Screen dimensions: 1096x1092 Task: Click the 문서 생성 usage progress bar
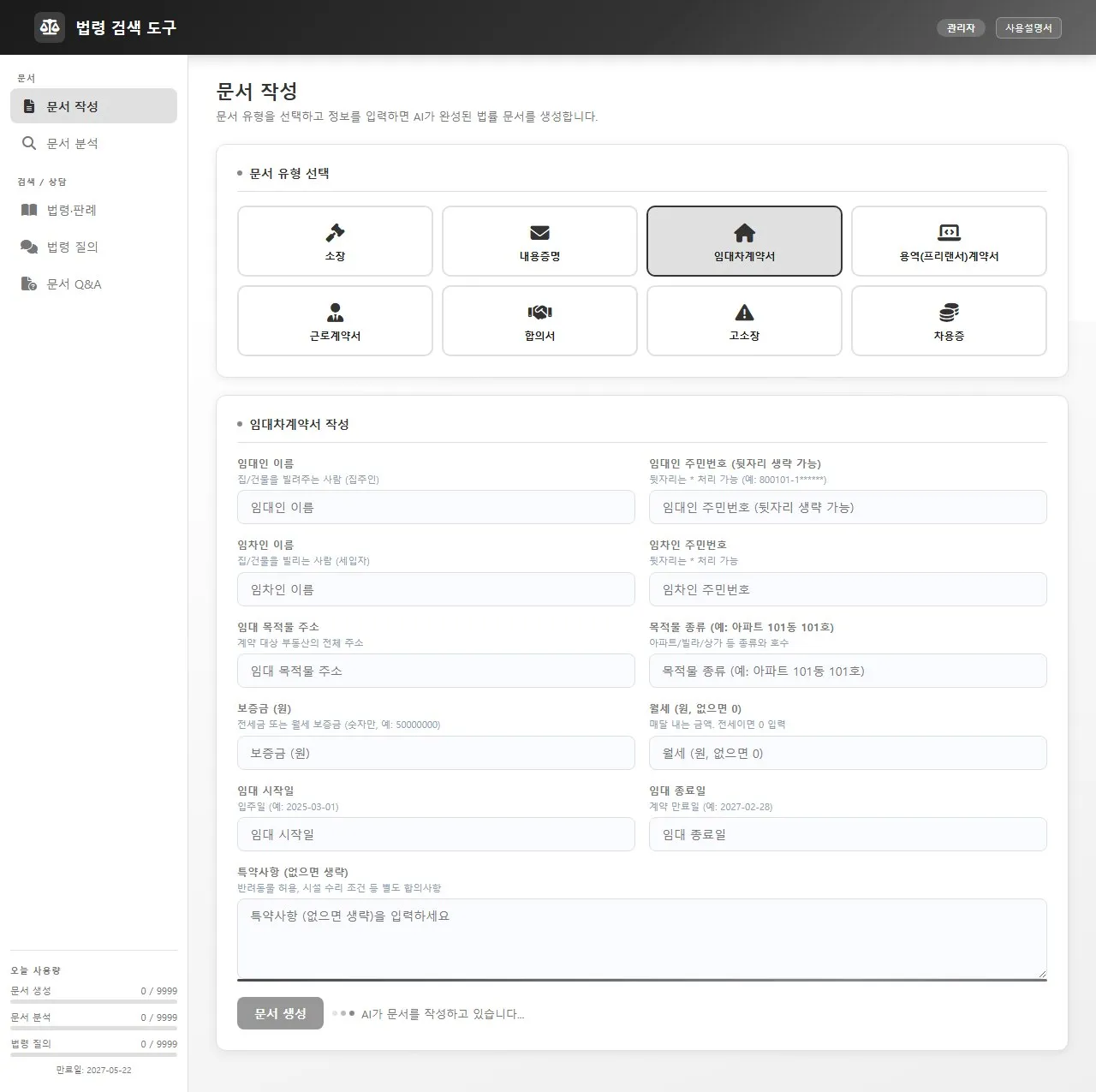tap(93, 1001)
